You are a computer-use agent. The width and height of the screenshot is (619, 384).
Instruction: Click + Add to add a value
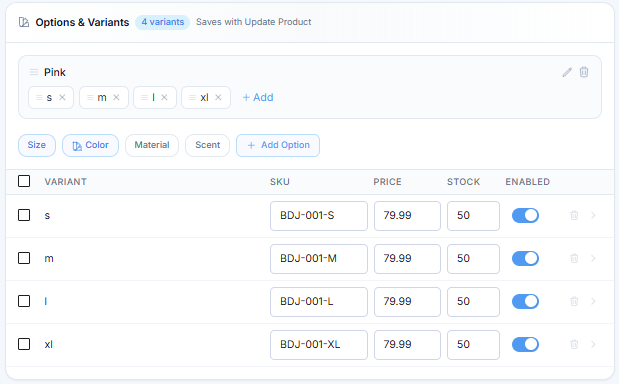click(x=258, y=97)
